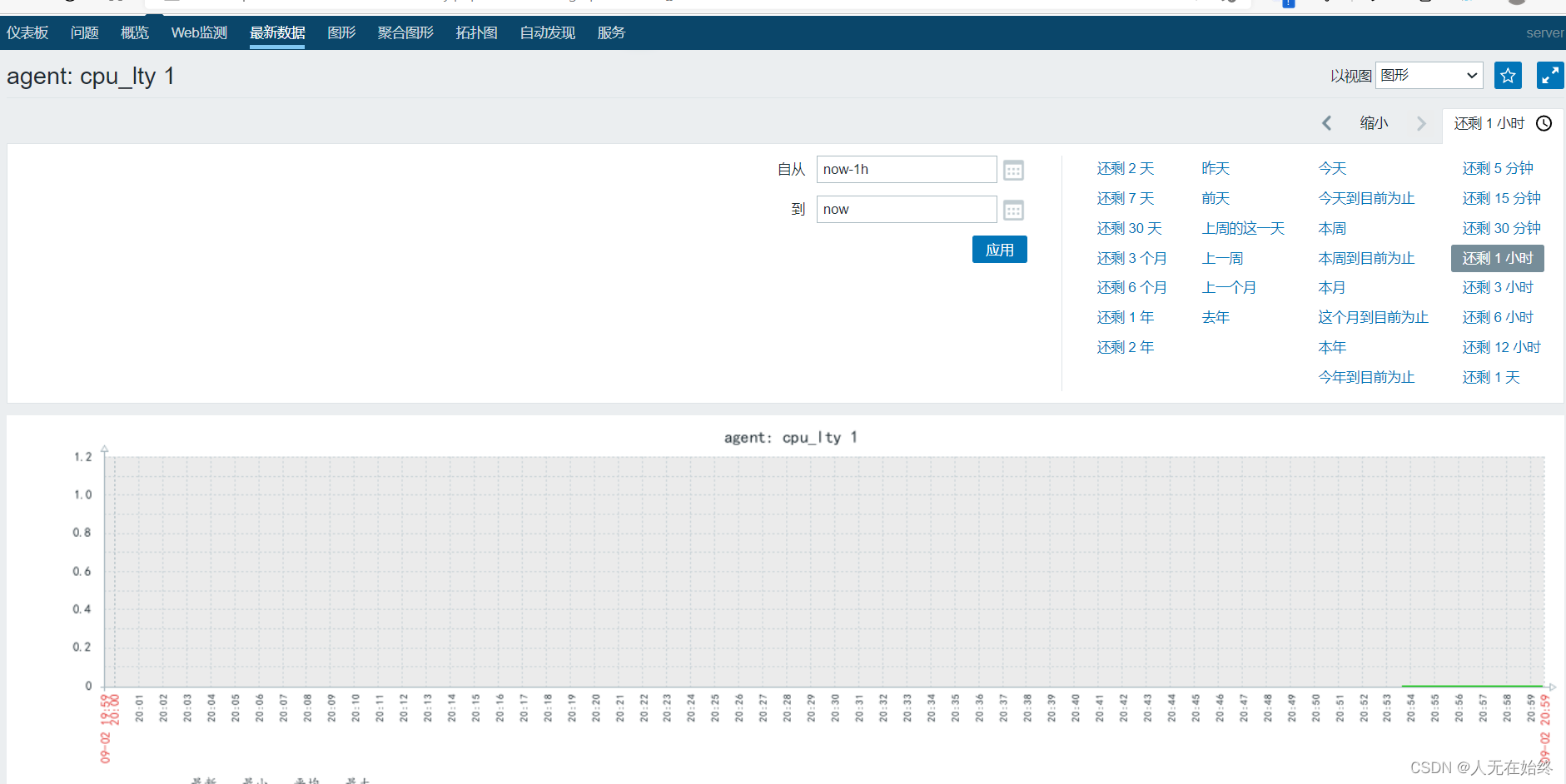Choose 今天到目前为止 range

[x=1366, y=199]
